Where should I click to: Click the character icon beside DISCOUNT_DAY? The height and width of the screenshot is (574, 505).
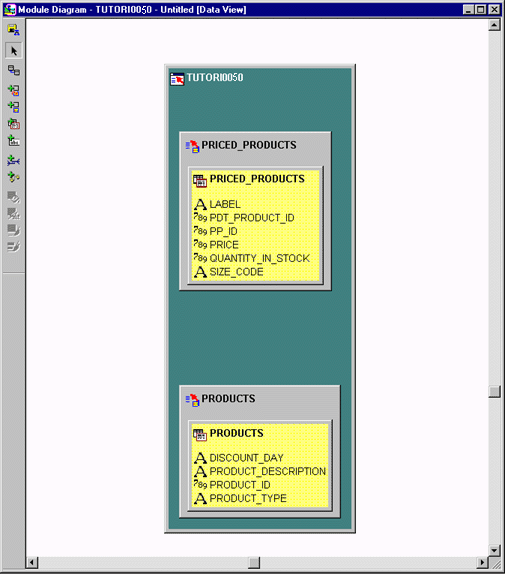tap(200, 458)
